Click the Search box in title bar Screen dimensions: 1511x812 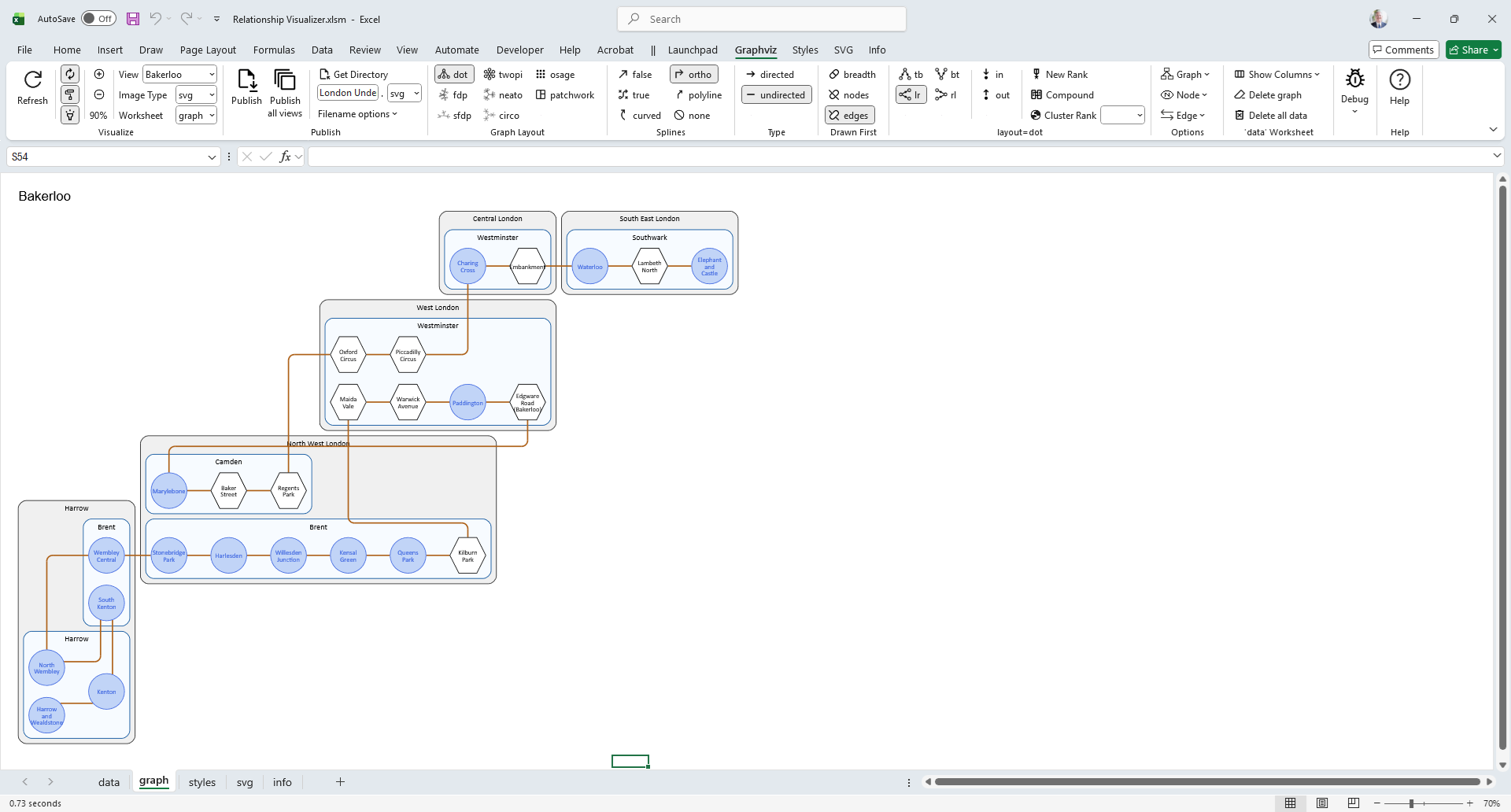[x=762, y=19]
